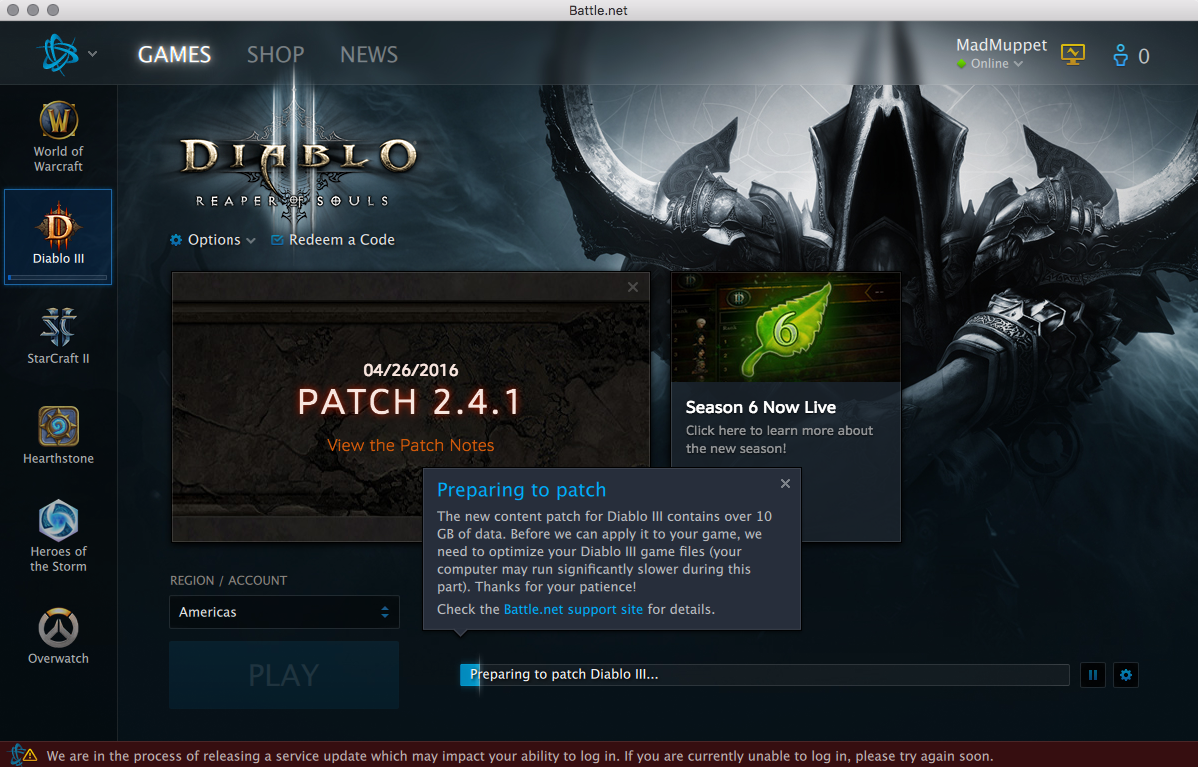Switch to the GAMES tab

tap(174, 54)
